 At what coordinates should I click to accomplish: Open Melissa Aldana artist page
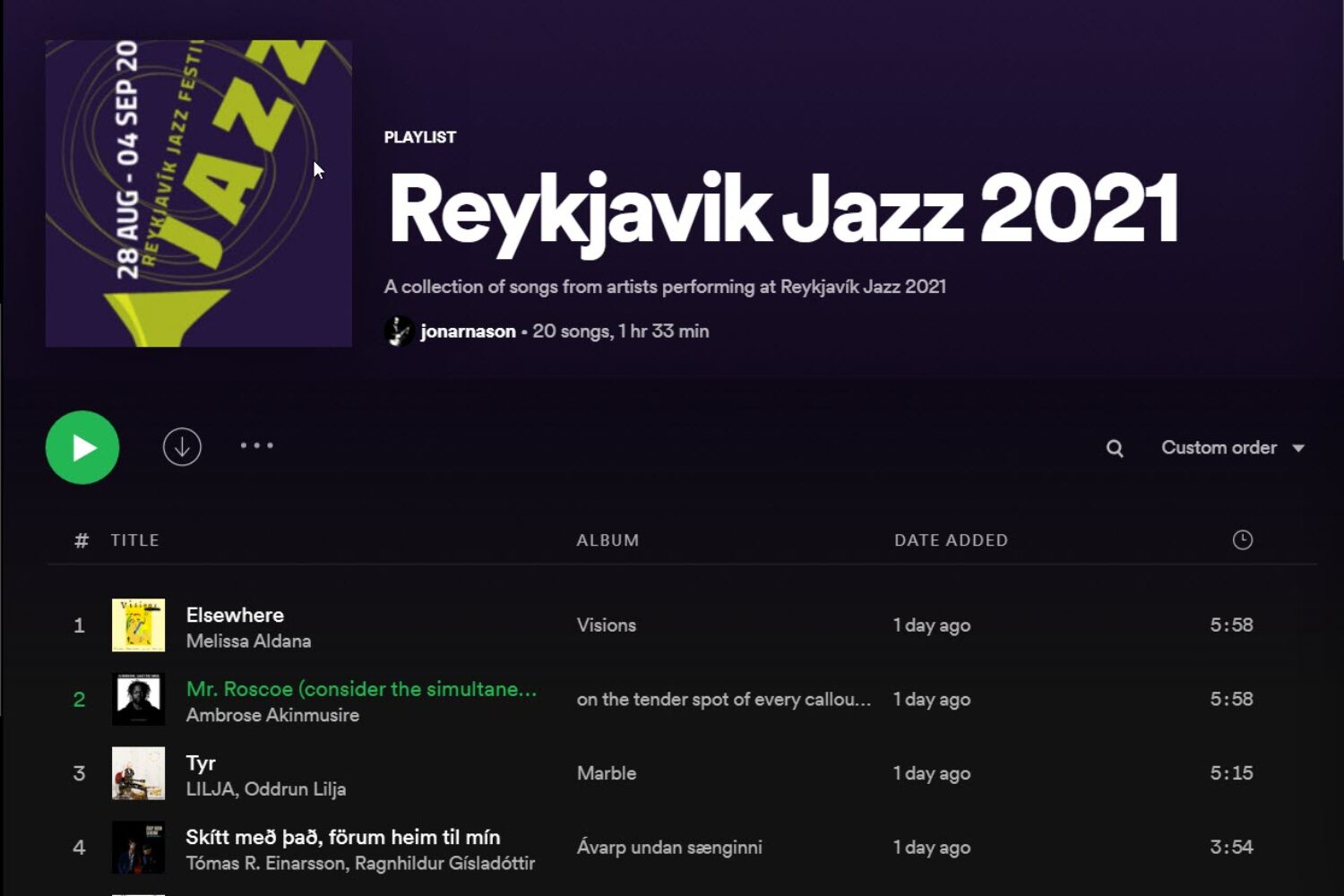(248, 642)
